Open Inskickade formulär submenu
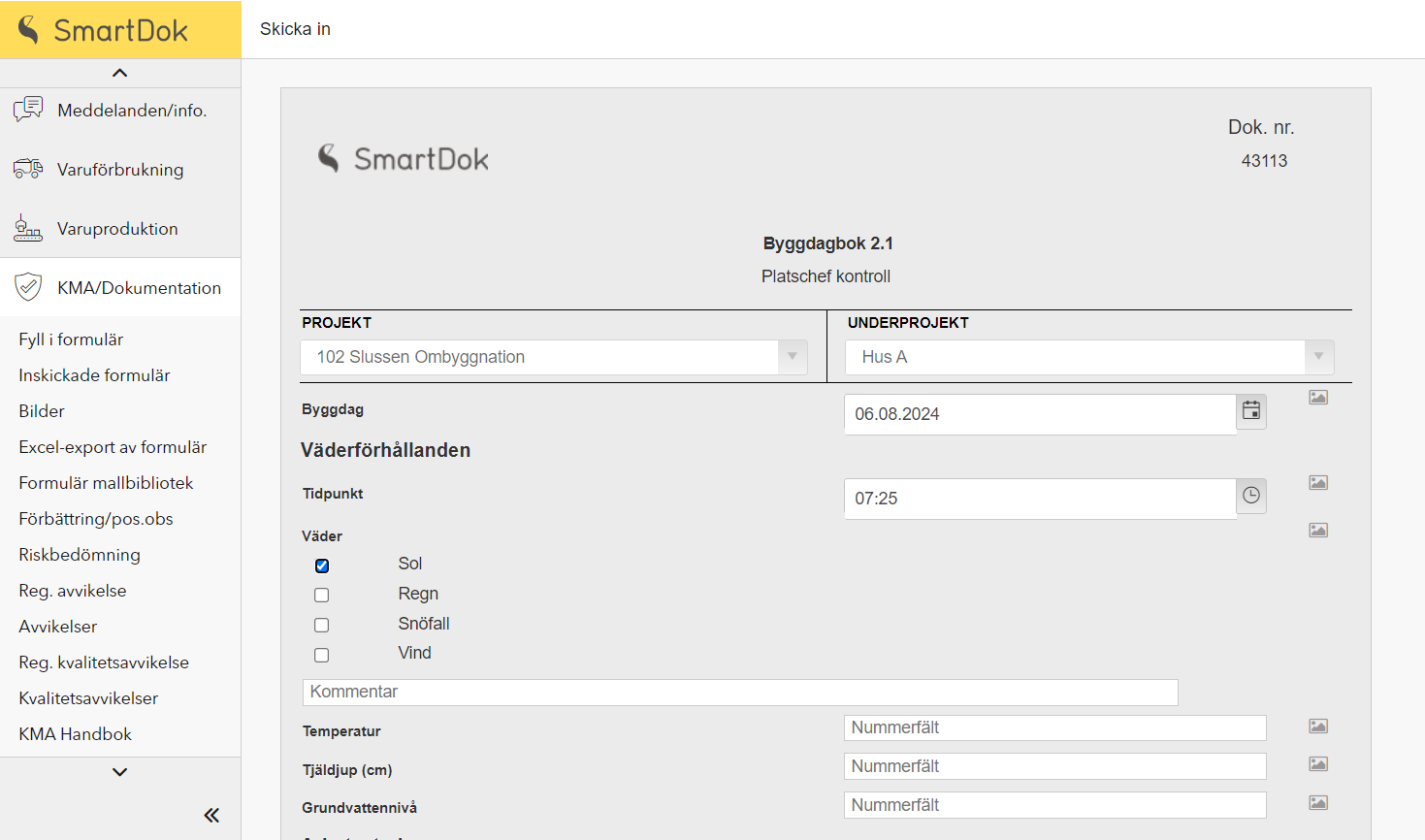1425x840 pixels. pos(94,375)
